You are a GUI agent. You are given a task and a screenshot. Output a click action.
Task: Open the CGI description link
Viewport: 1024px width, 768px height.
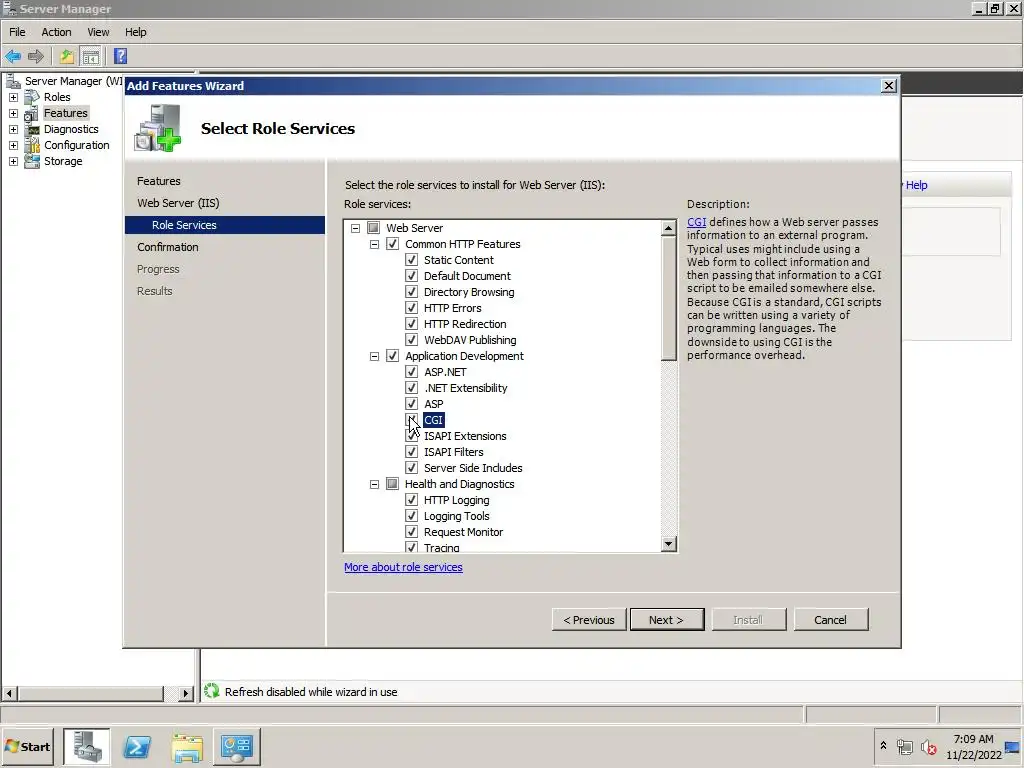696,222
